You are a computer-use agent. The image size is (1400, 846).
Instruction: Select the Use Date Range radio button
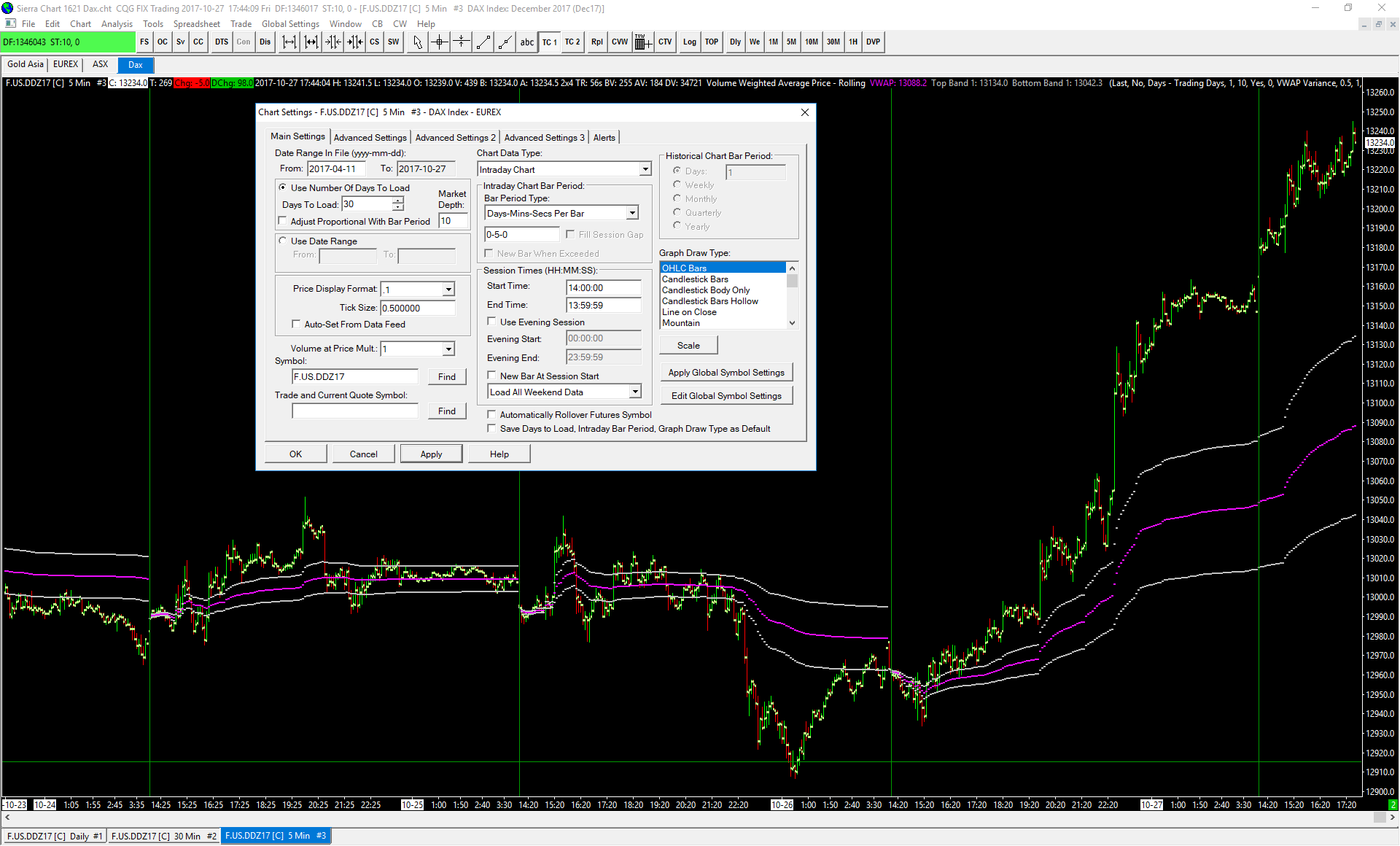click(x=283, y=241)
